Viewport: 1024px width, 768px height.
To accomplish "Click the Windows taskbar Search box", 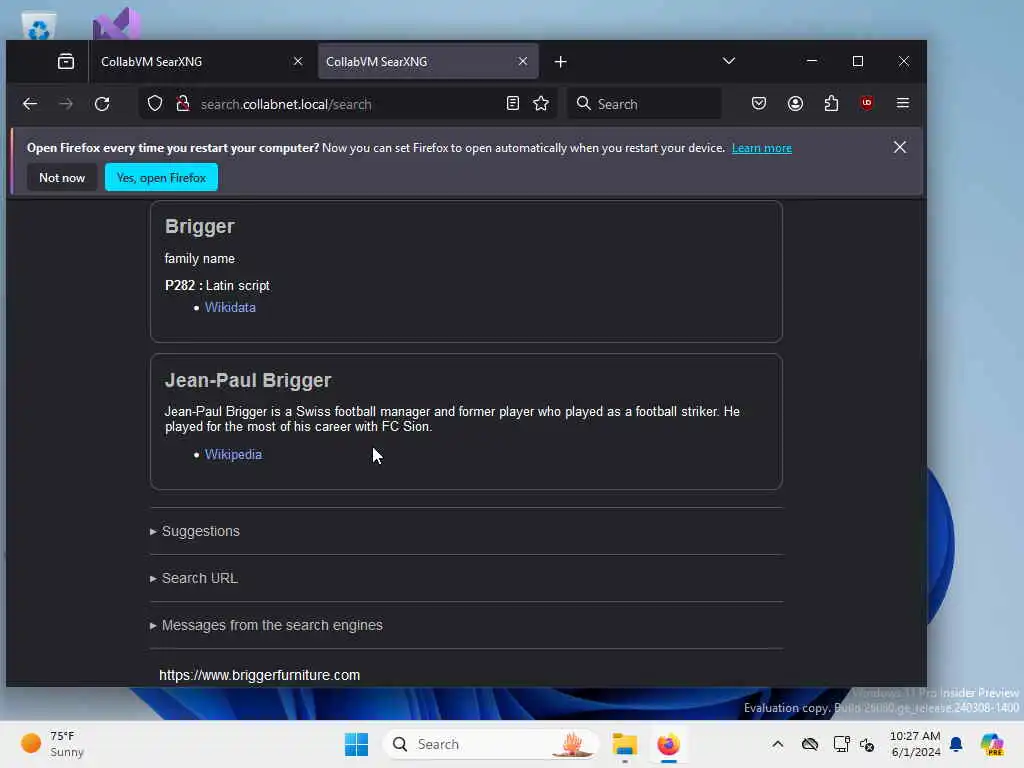I will point(491,744).
